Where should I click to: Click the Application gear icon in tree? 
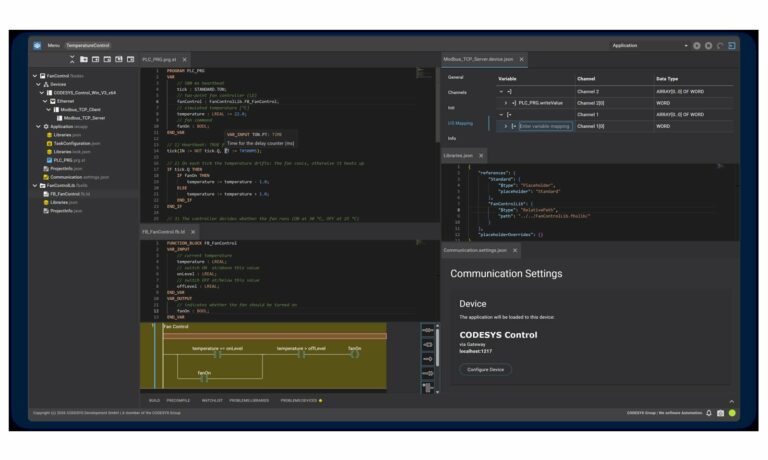point(46,126)
